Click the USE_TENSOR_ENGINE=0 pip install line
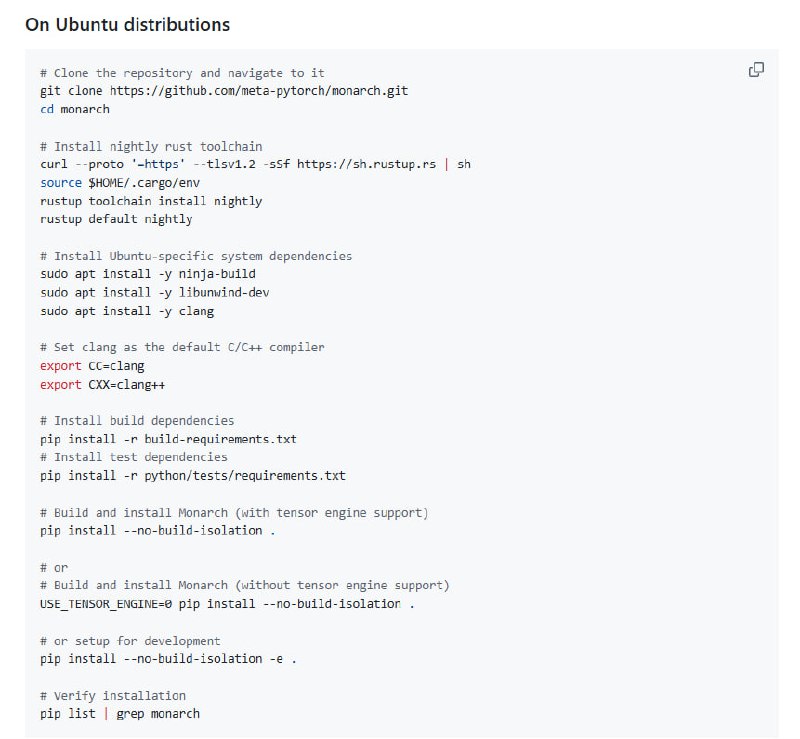Screen dimensions: 800x739 point(227,604)
